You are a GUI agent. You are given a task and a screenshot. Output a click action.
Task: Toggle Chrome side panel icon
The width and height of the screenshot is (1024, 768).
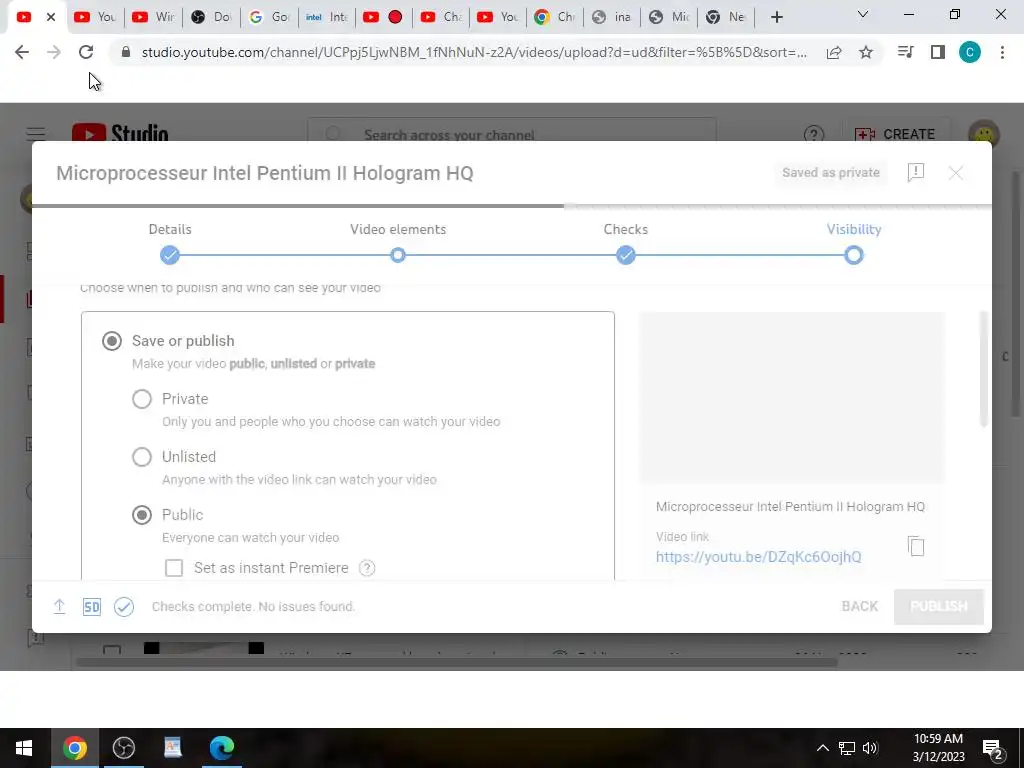[938, 52]
